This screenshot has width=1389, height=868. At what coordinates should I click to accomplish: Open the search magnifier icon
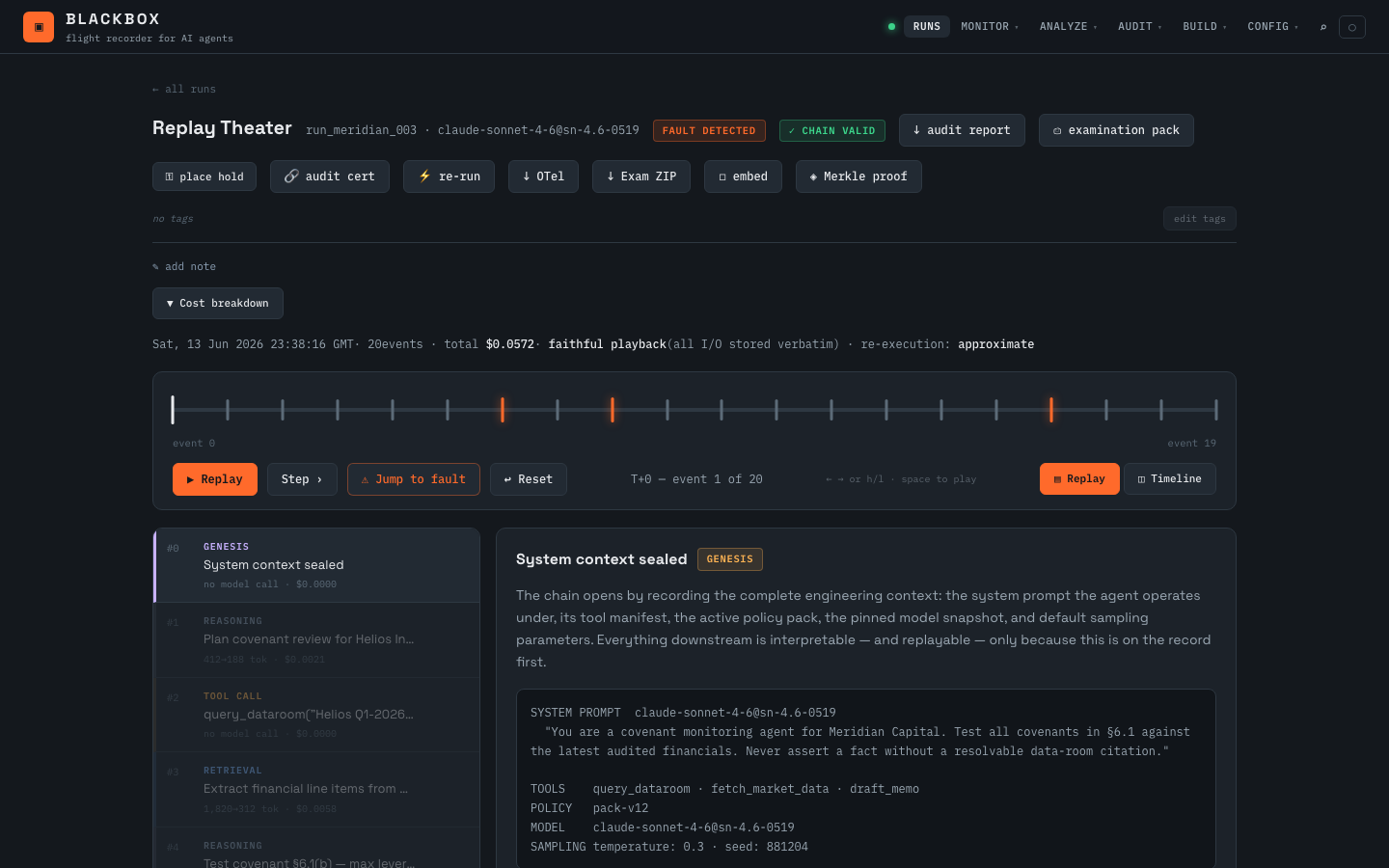click(x=1323, y=27)
